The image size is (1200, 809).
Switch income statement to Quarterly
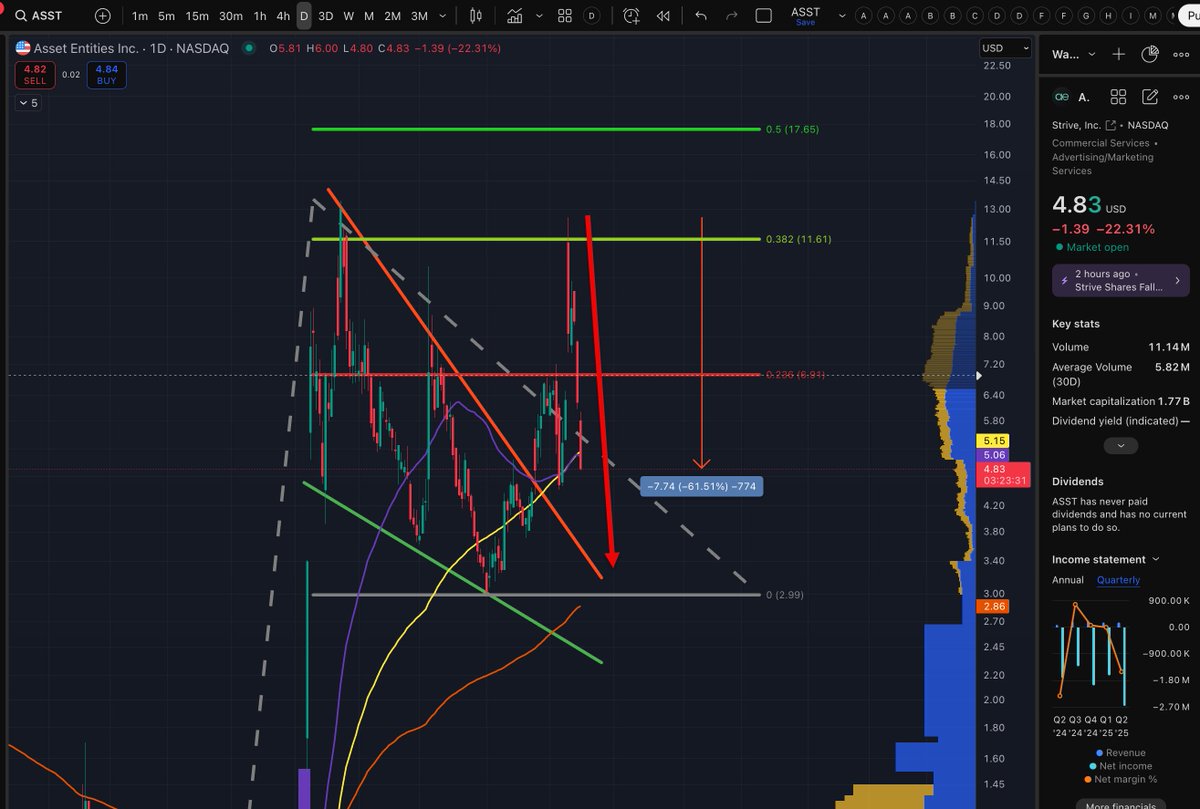point(1118,580)
